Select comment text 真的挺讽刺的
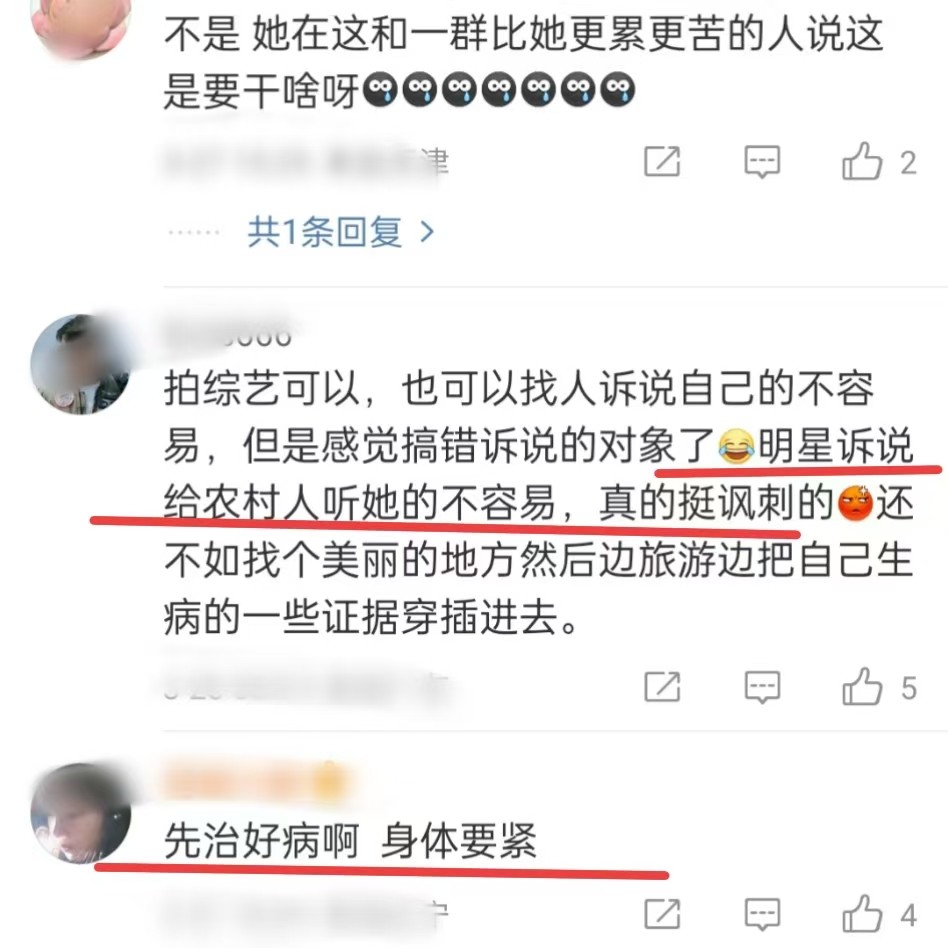The image size is (948, 948). click(716, 502)
